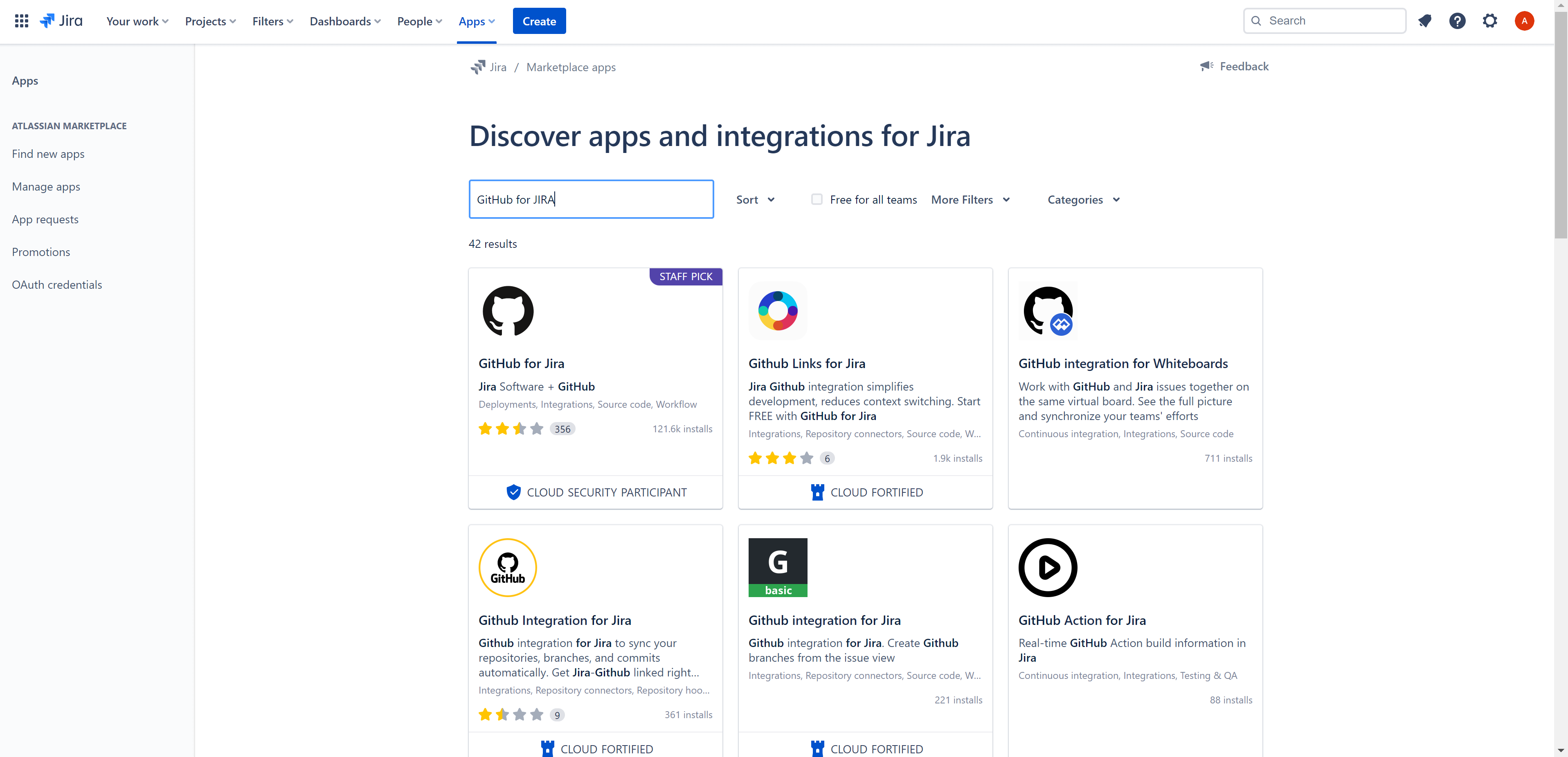Click inside the GitHub for JIRA search field

tap(590, 199)
